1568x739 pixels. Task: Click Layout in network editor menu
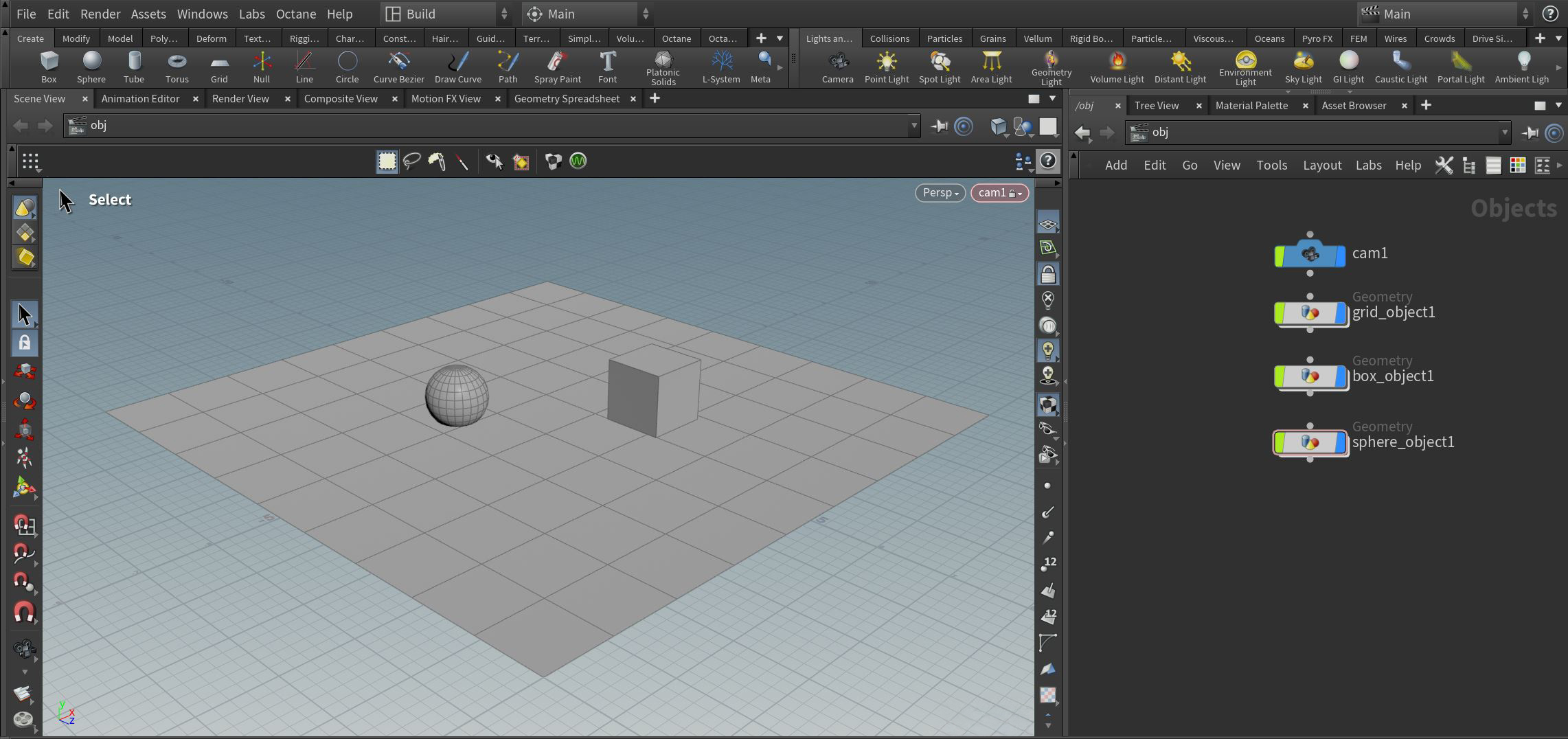point(1321,166)
